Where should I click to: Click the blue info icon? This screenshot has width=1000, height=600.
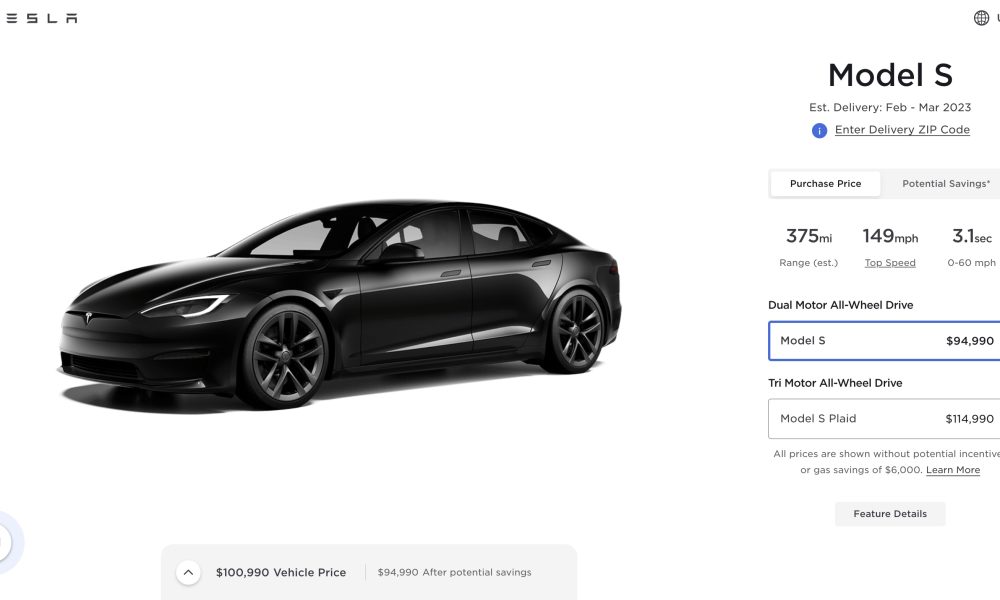click(x=819, y=131)
